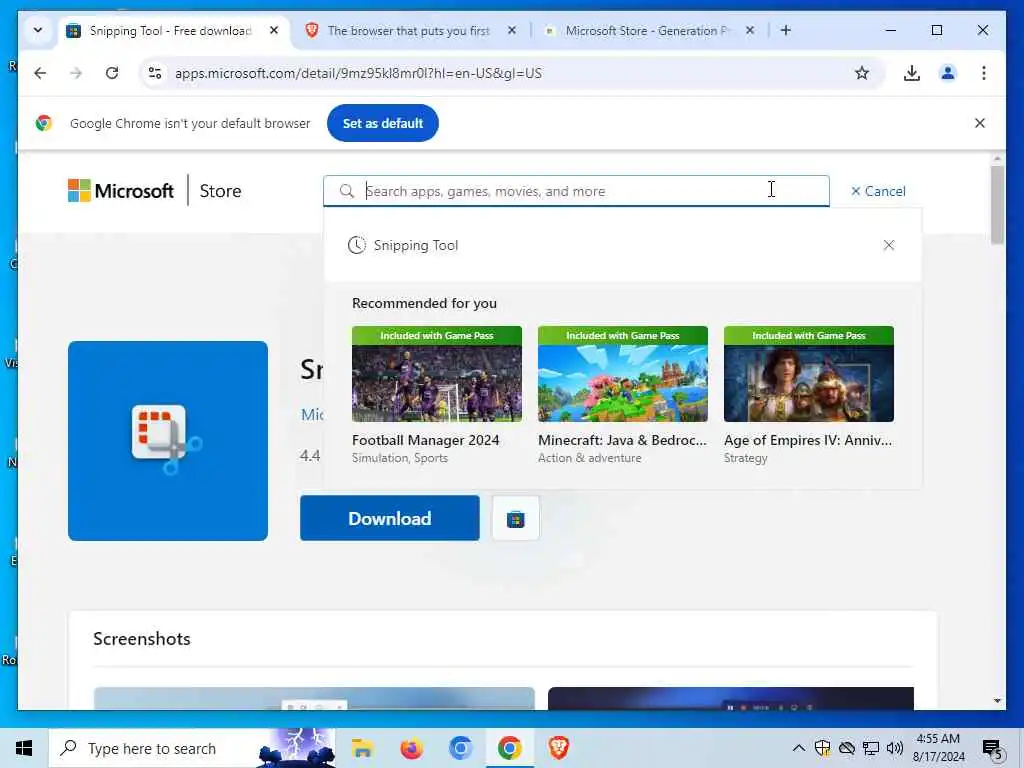The width and height of the screenshot is (1024, 768).
Task: Open Google Chrome taskbar icon
Action: (x=509, y=748)
